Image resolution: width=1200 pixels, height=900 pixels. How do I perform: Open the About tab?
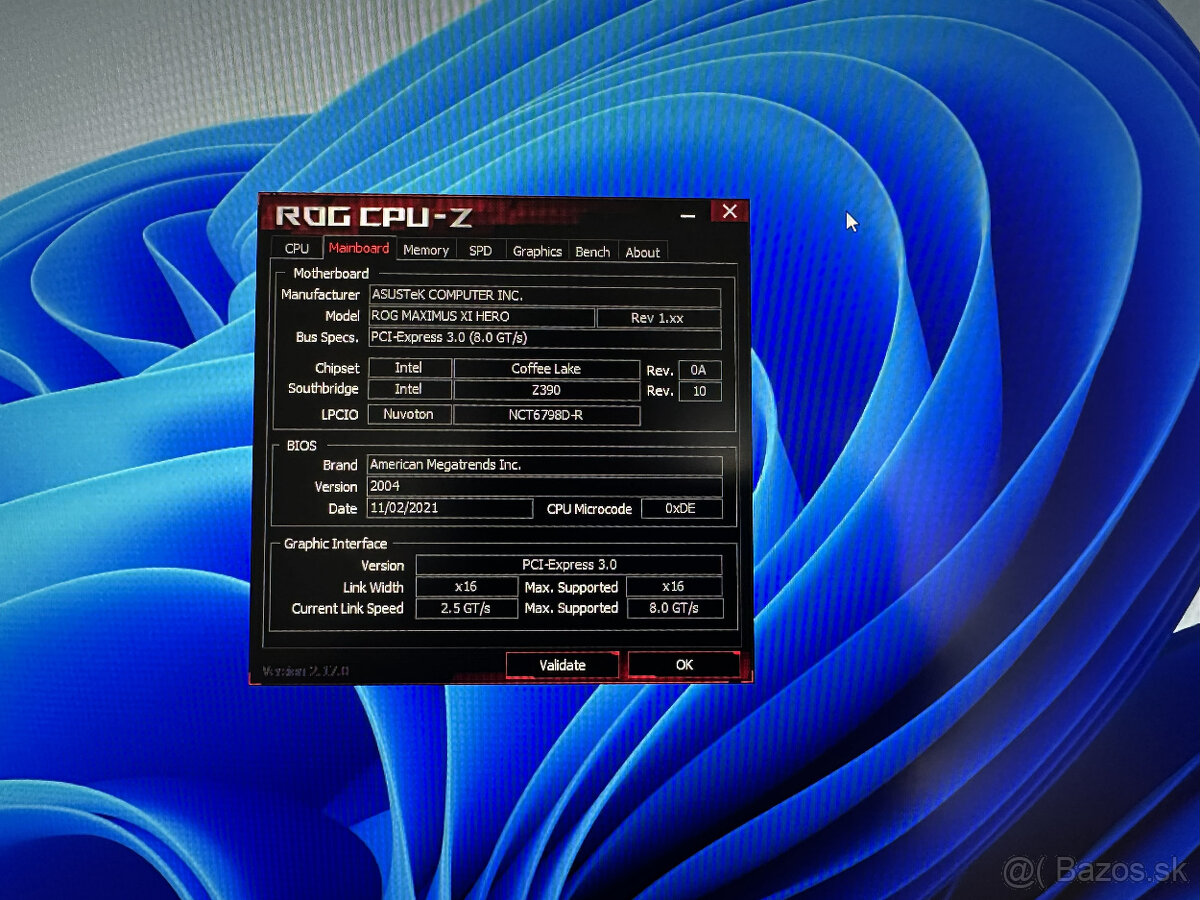[x=642, y=252]
